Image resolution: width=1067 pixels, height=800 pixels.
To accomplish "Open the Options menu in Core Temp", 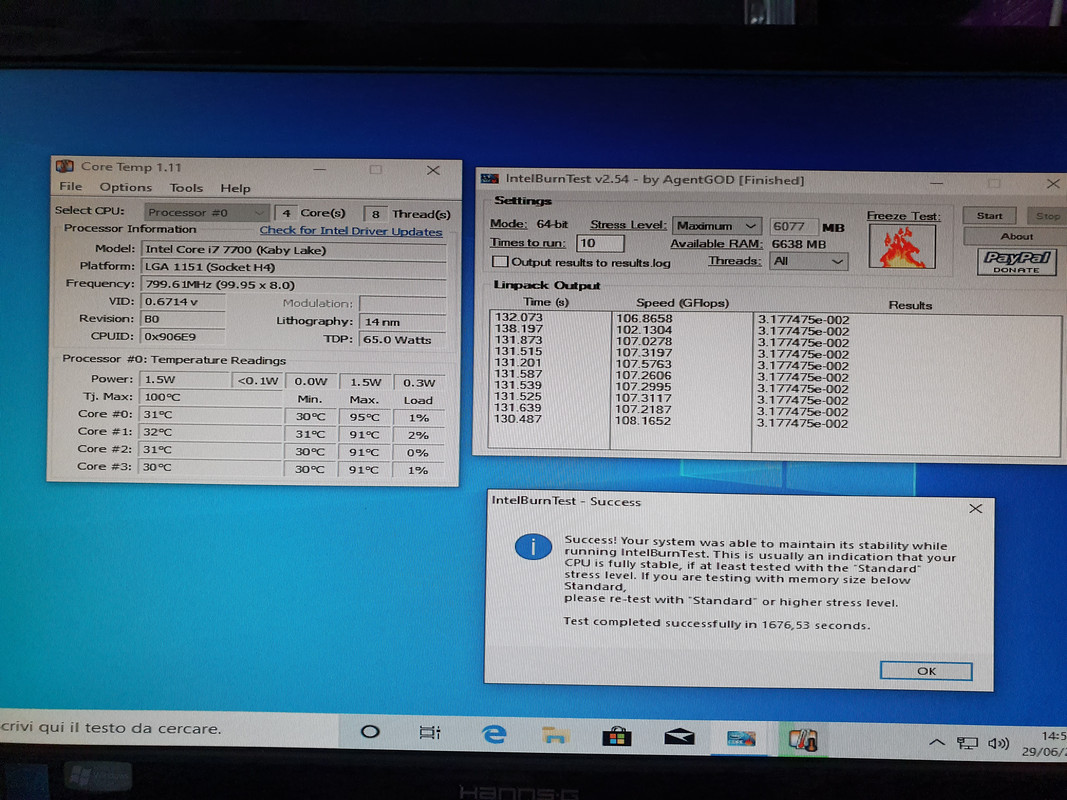I will click(x=125, y=187).
